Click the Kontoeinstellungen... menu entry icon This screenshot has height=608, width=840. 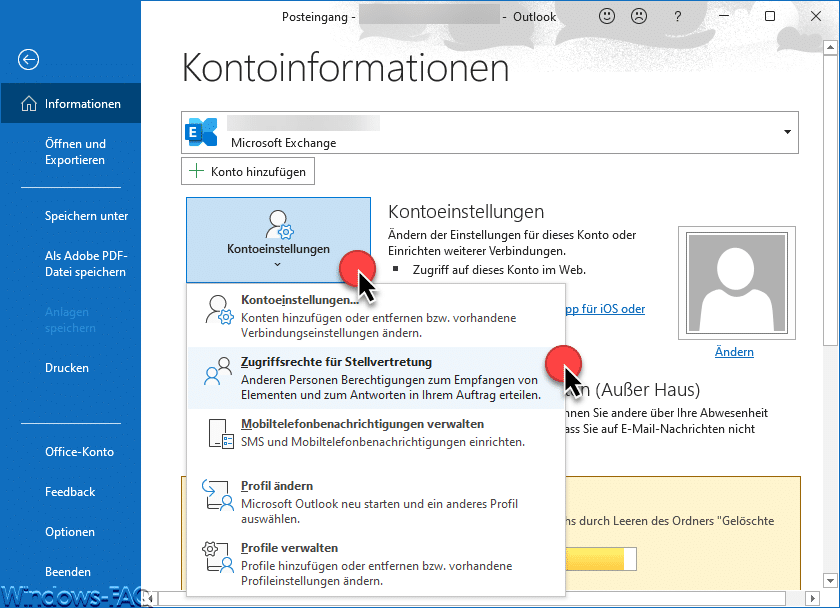219,310
